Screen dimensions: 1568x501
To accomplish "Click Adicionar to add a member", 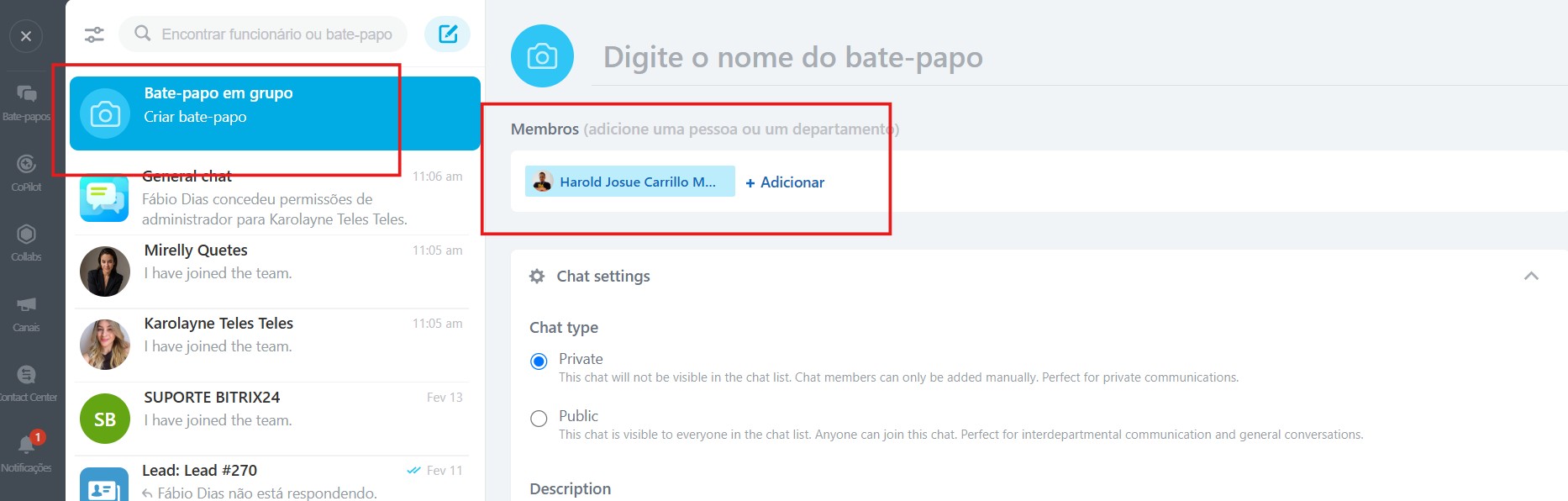I will coord(785,182).
